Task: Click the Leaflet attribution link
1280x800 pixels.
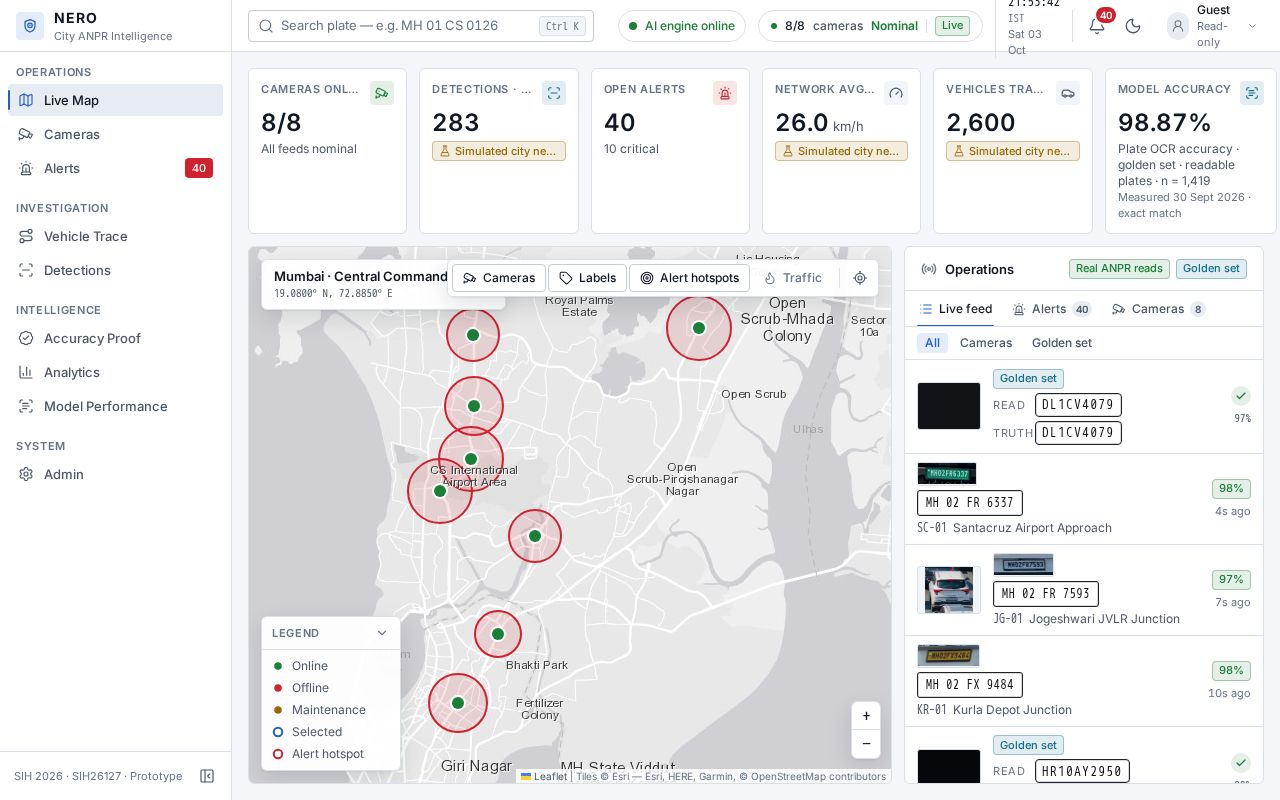Action: click(544, 776)
